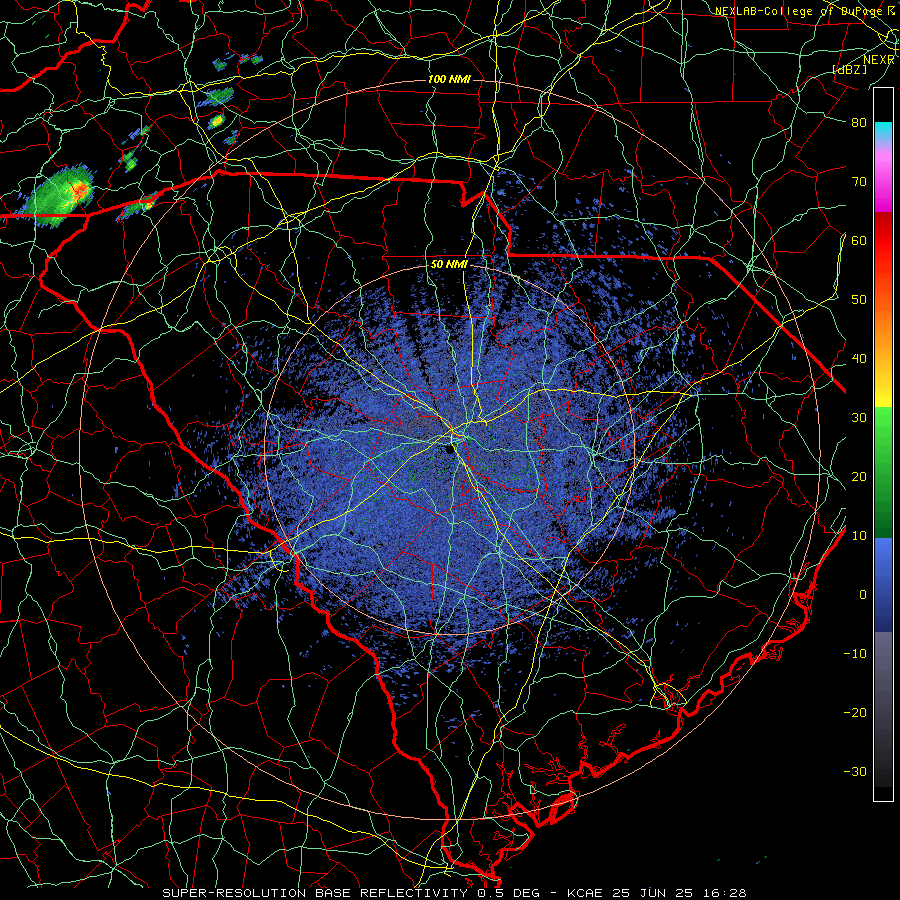This screenshot has width=900, height=900.
Task: Click the -10 value on the dBZ scale
Action: coord(855,654)
